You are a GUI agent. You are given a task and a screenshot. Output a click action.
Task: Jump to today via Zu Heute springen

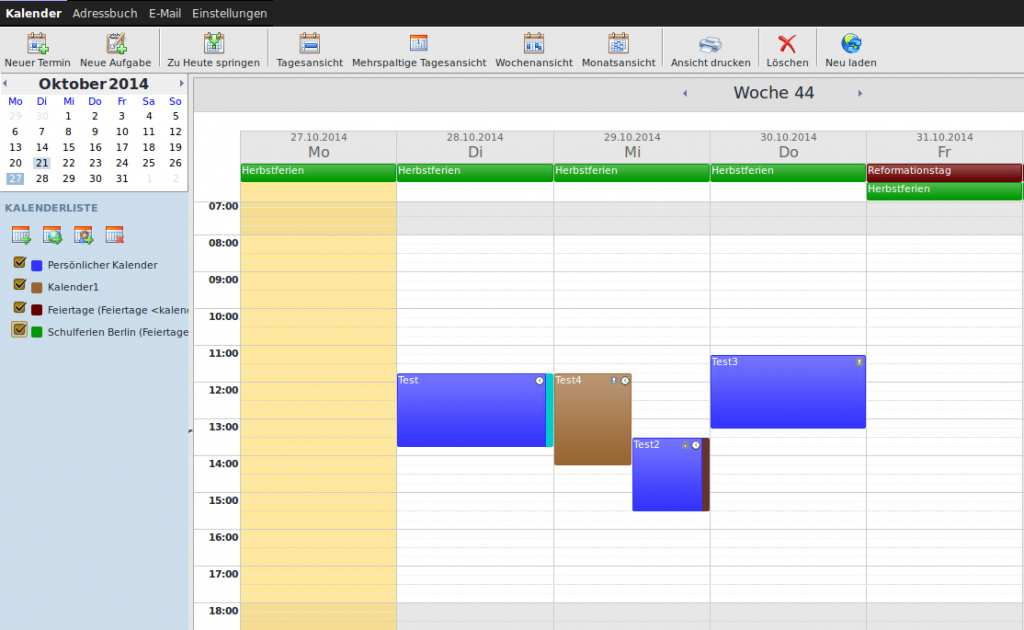tap(213, 43)
